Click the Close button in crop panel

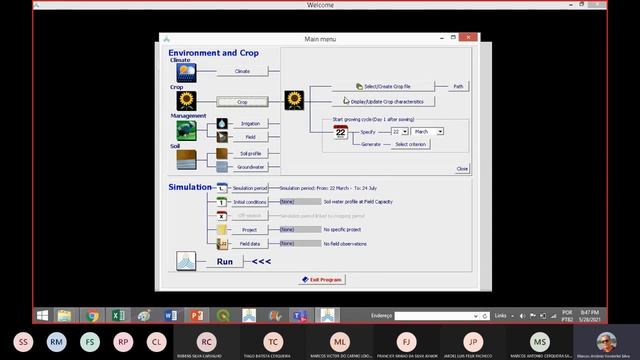click(462, 169)
